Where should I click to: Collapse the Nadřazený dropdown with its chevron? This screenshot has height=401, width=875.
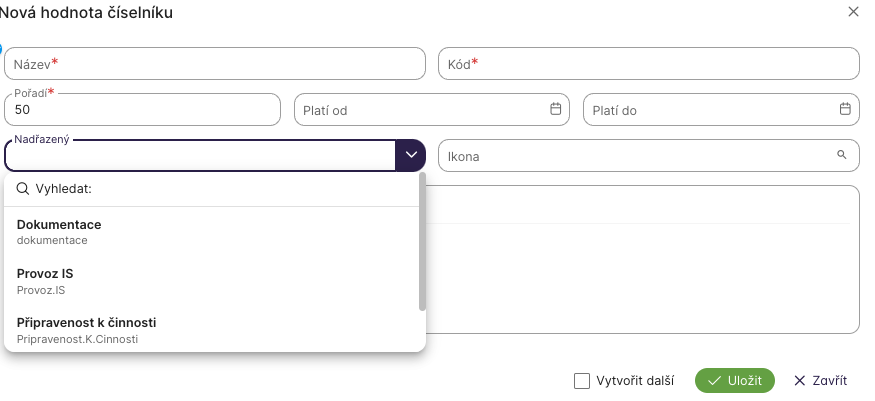coord(411,155)
